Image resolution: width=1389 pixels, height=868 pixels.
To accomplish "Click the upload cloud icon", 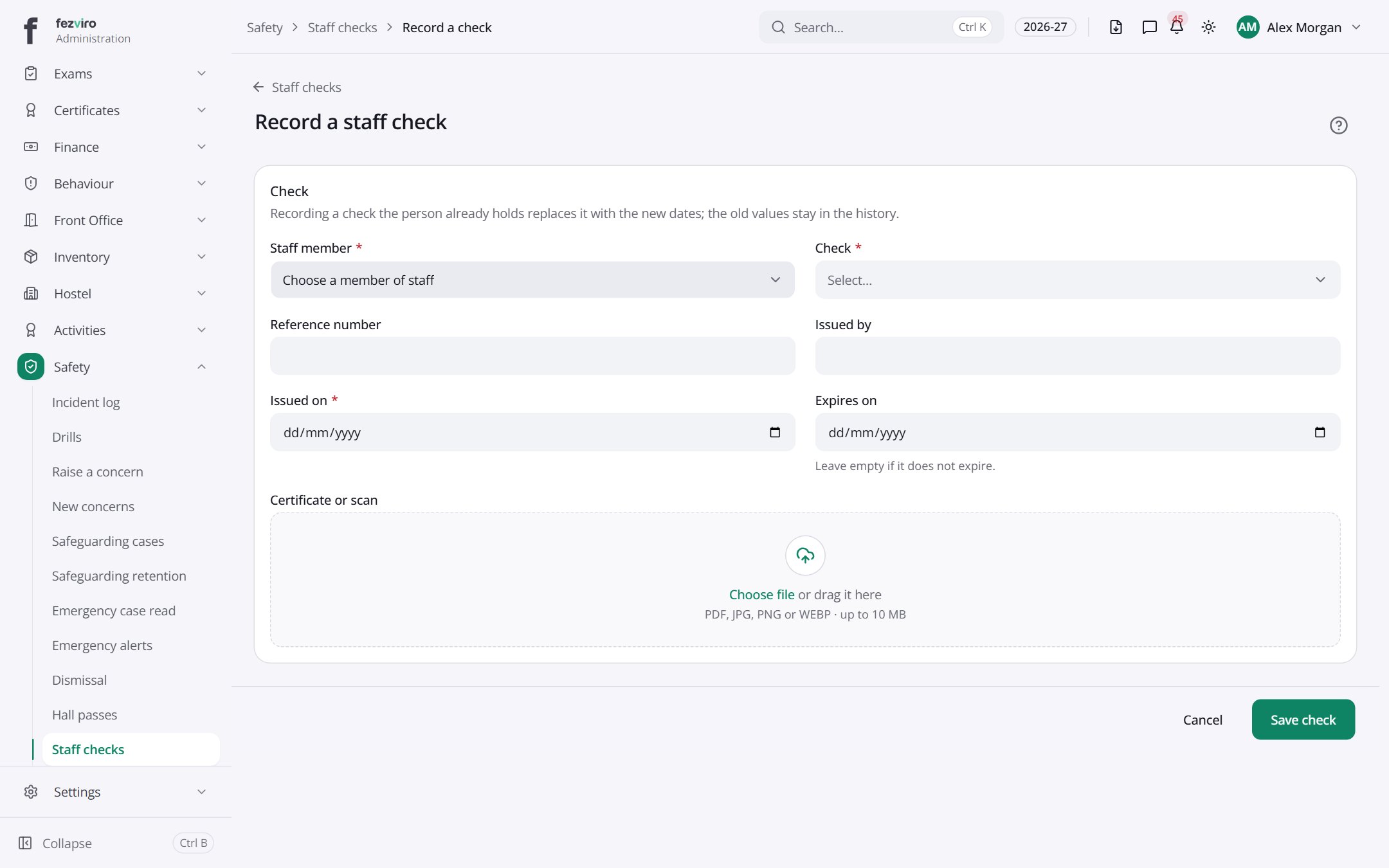I will tap(805, 556).
